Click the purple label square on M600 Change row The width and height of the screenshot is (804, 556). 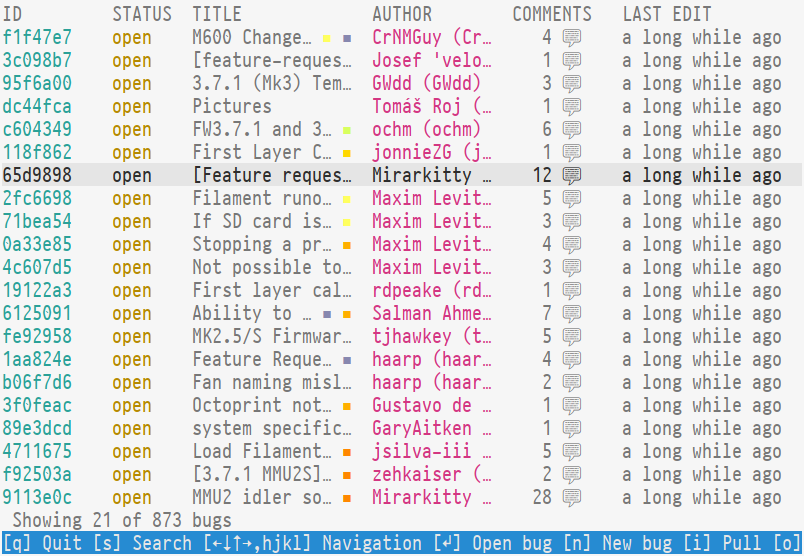(x=347, y=38)
